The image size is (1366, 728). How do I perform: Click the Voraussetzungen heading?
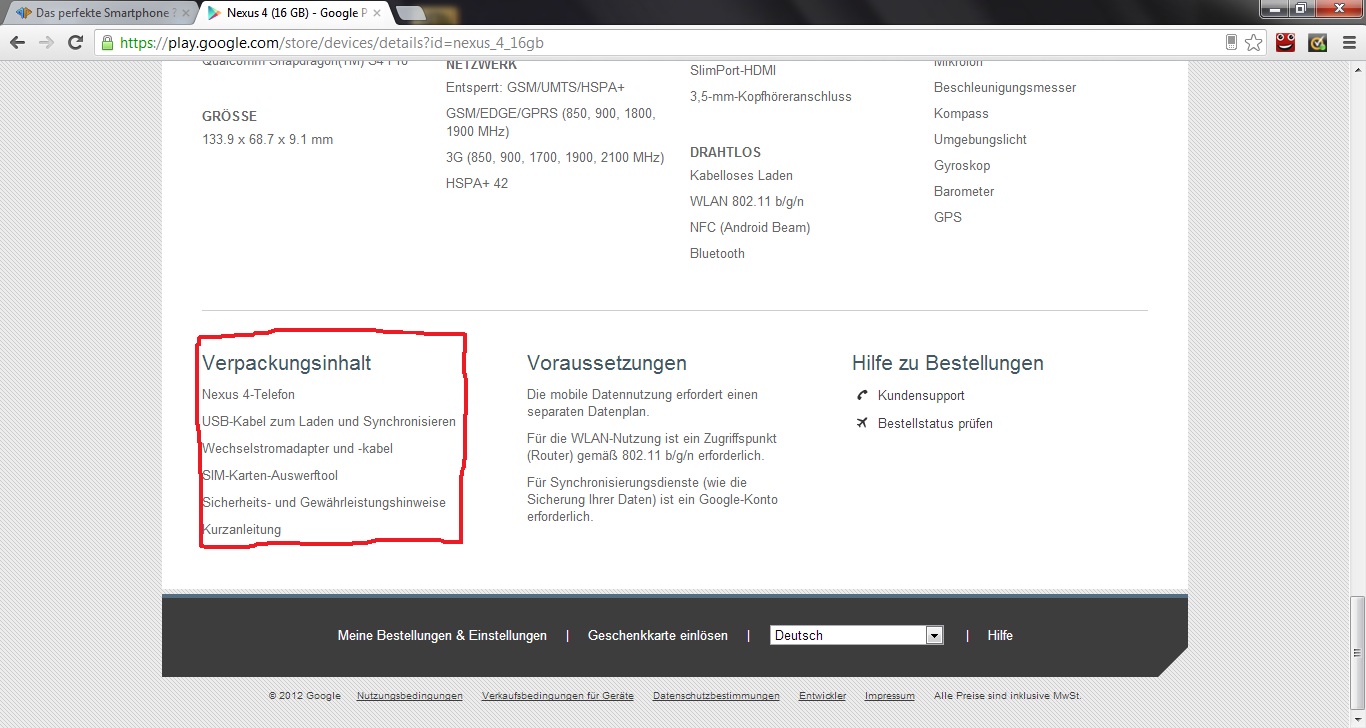click(607, 363)
